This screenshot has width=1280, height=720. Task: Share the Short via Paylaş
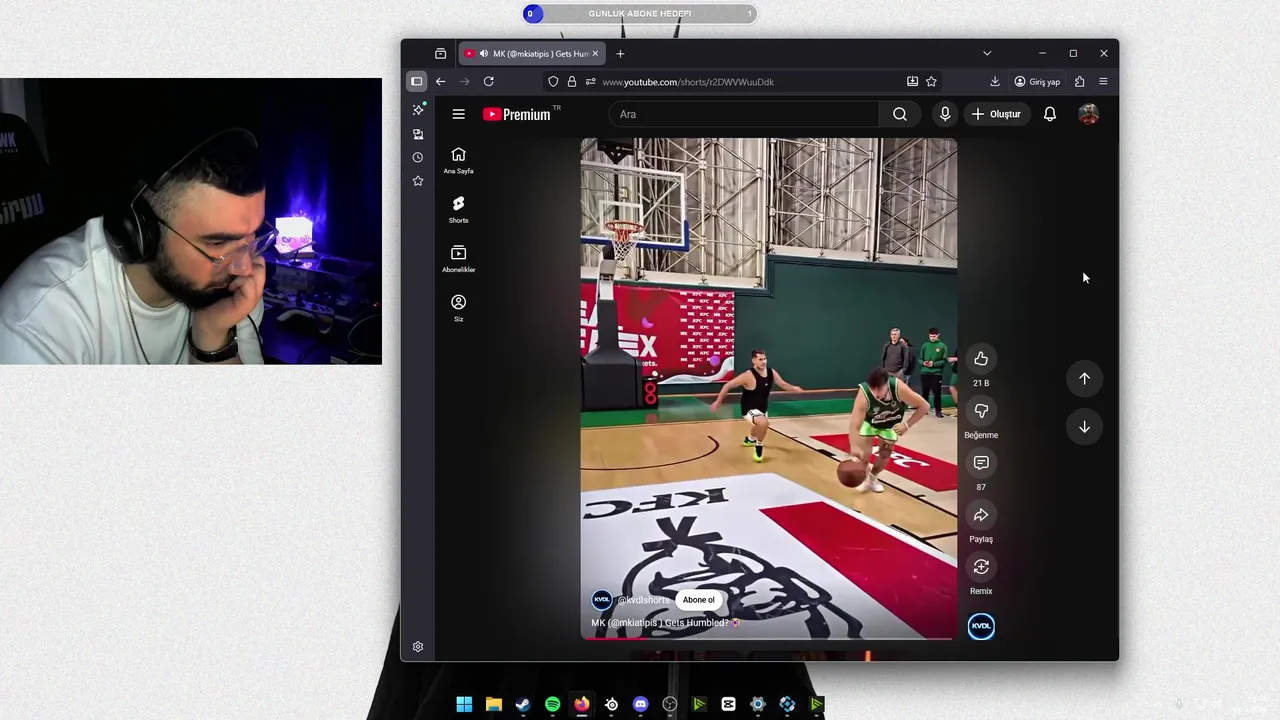click(981, 515)
